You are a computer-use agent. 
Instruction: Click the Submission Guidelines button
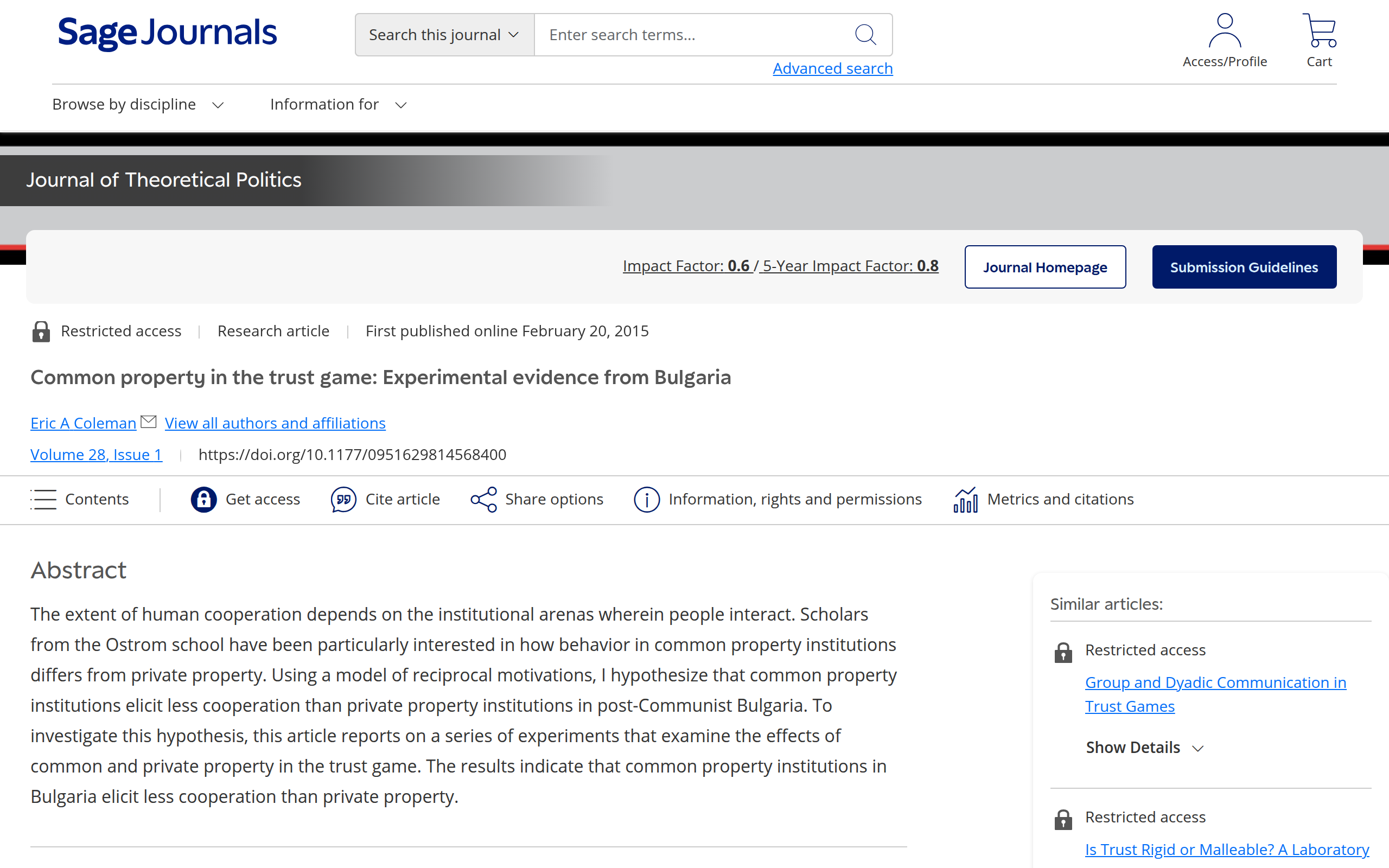point(1244,267)
